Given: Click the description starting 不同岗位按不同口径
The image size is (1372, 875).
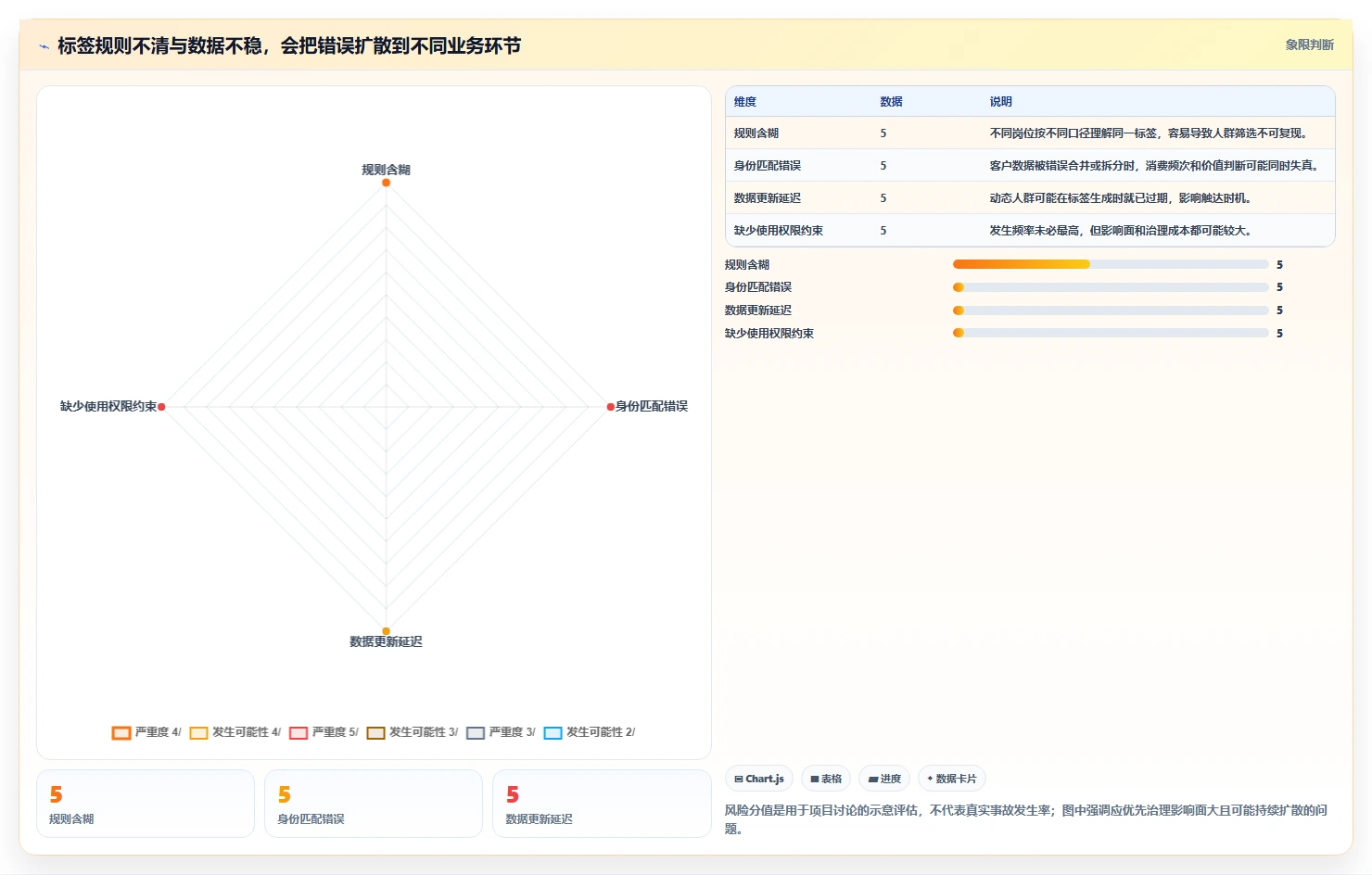Looking at the screenshot, I should click(1150, 133).
